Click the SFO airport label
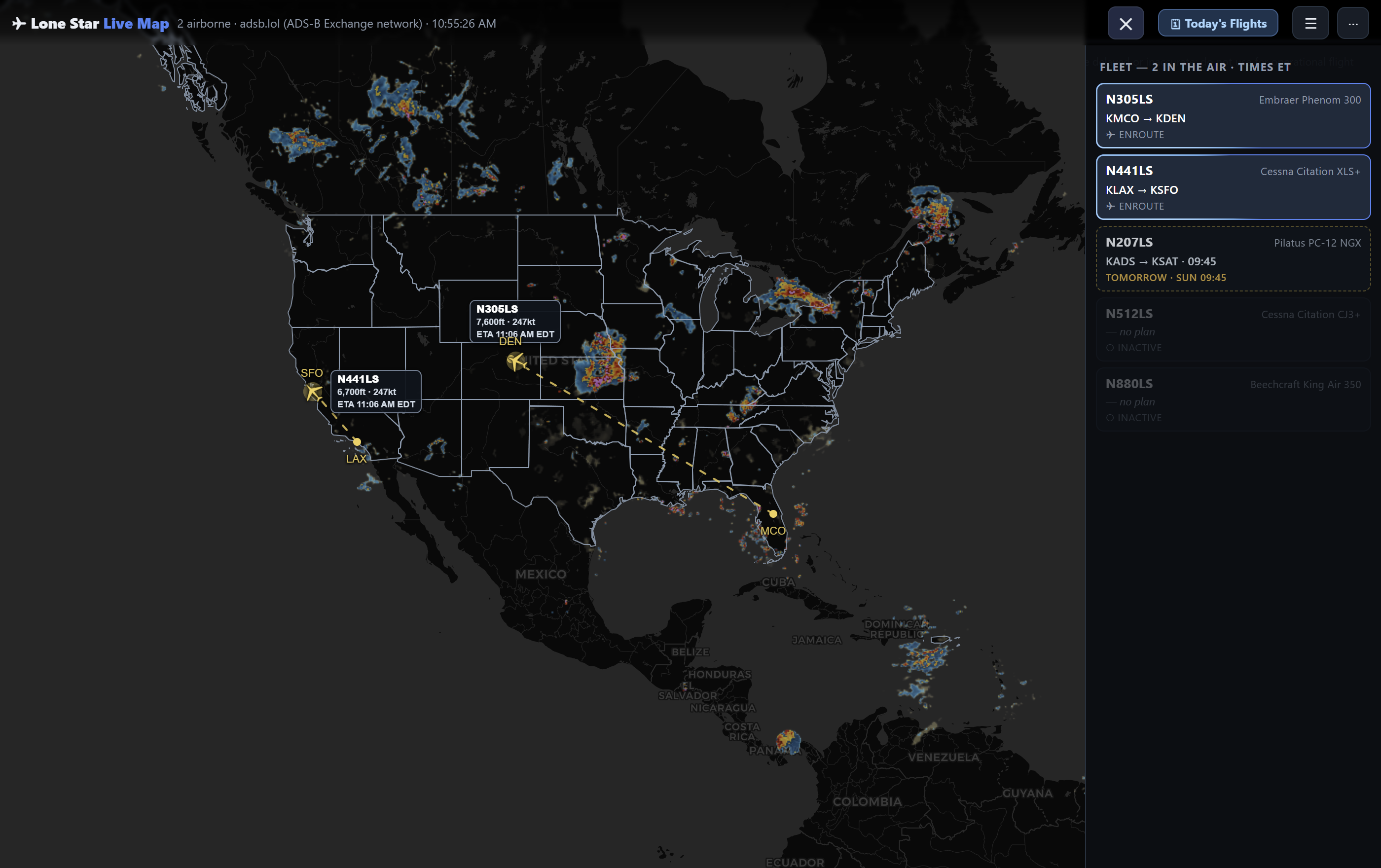Image resolution: width=1381 pixels, height=868 pixels. (x=312, y=373)
